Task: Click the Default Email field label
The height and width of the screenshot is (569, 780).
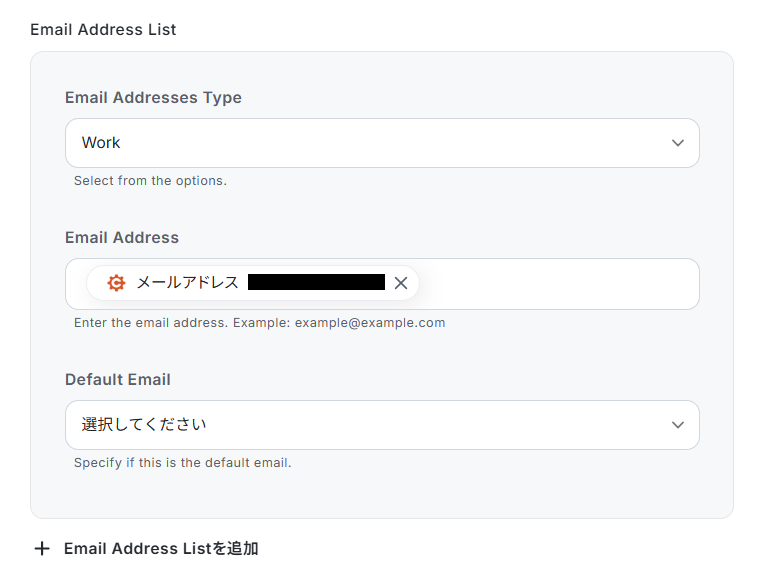Action: pyautogui.click(x=118, y=380)
